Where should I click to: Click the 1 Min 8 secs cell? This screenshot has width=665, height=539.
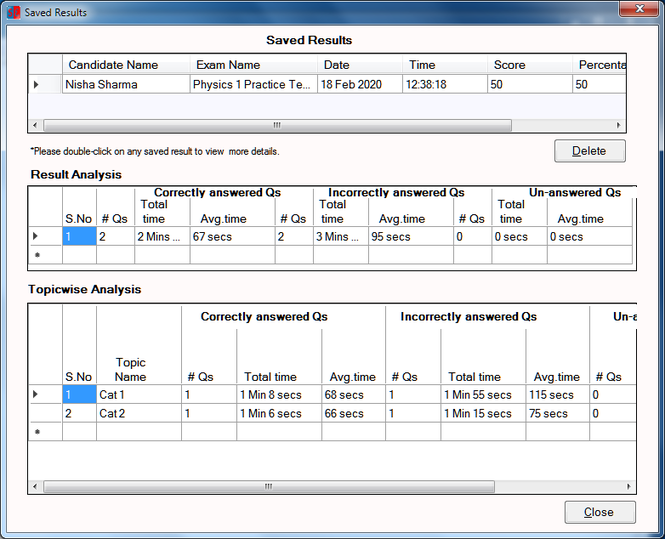pyautogui.click(x=279, y=395)
